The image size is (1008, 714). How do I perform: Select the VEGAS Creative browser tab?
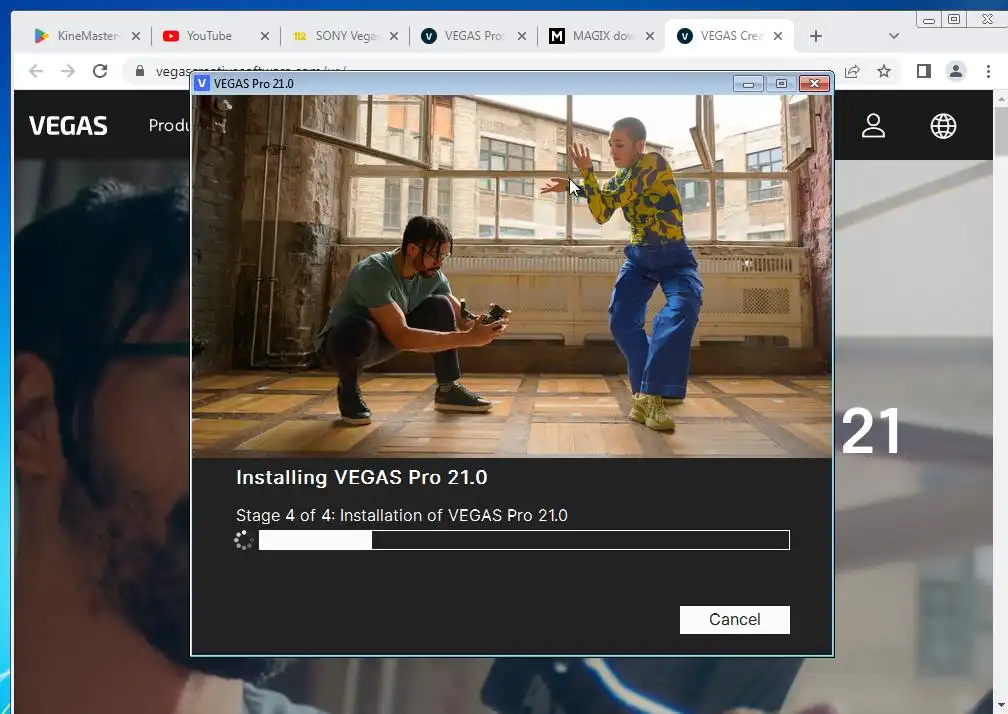[732, 36]
